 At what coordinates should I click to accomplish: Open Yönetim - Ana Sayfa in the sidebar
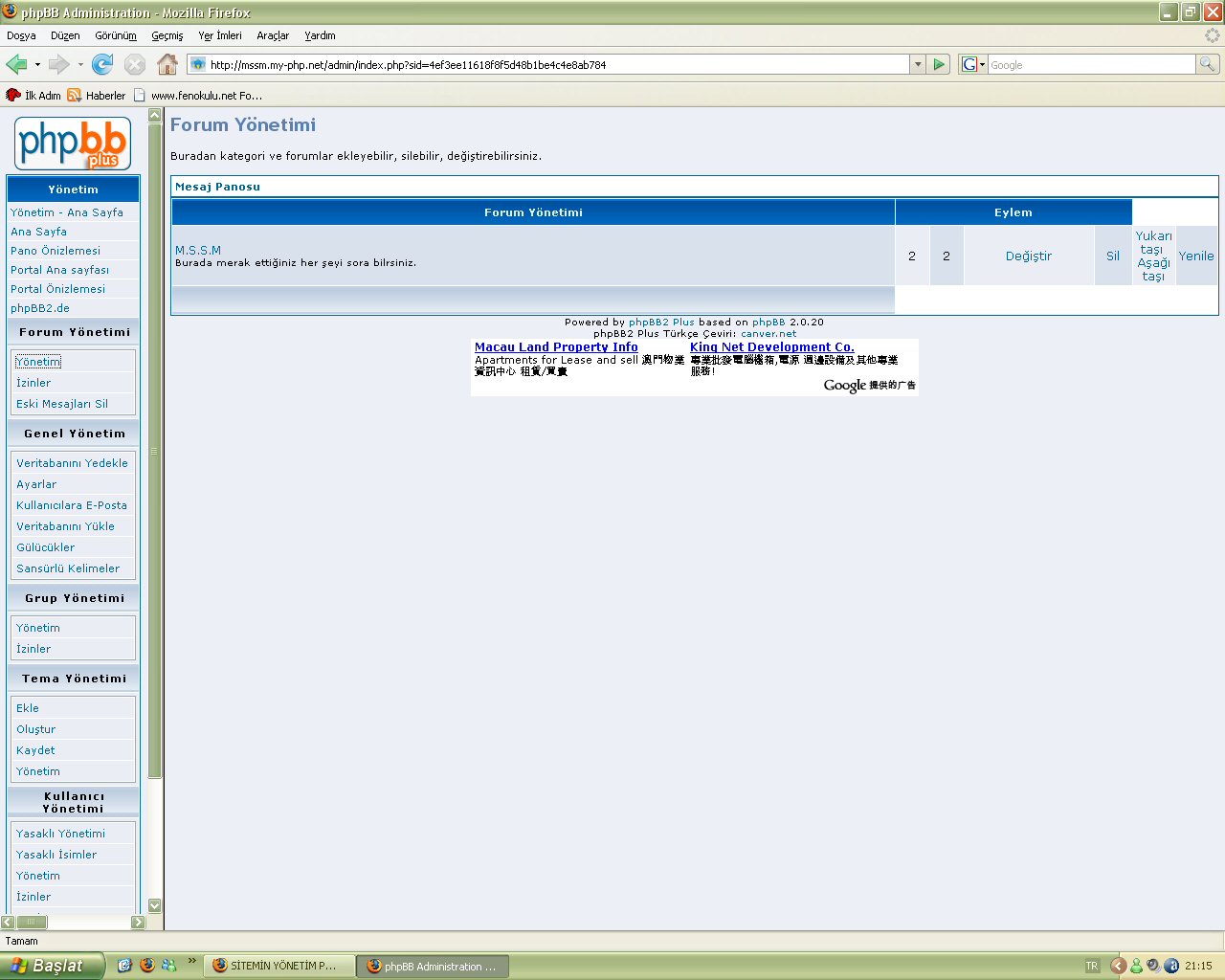[x=67, y=212]
